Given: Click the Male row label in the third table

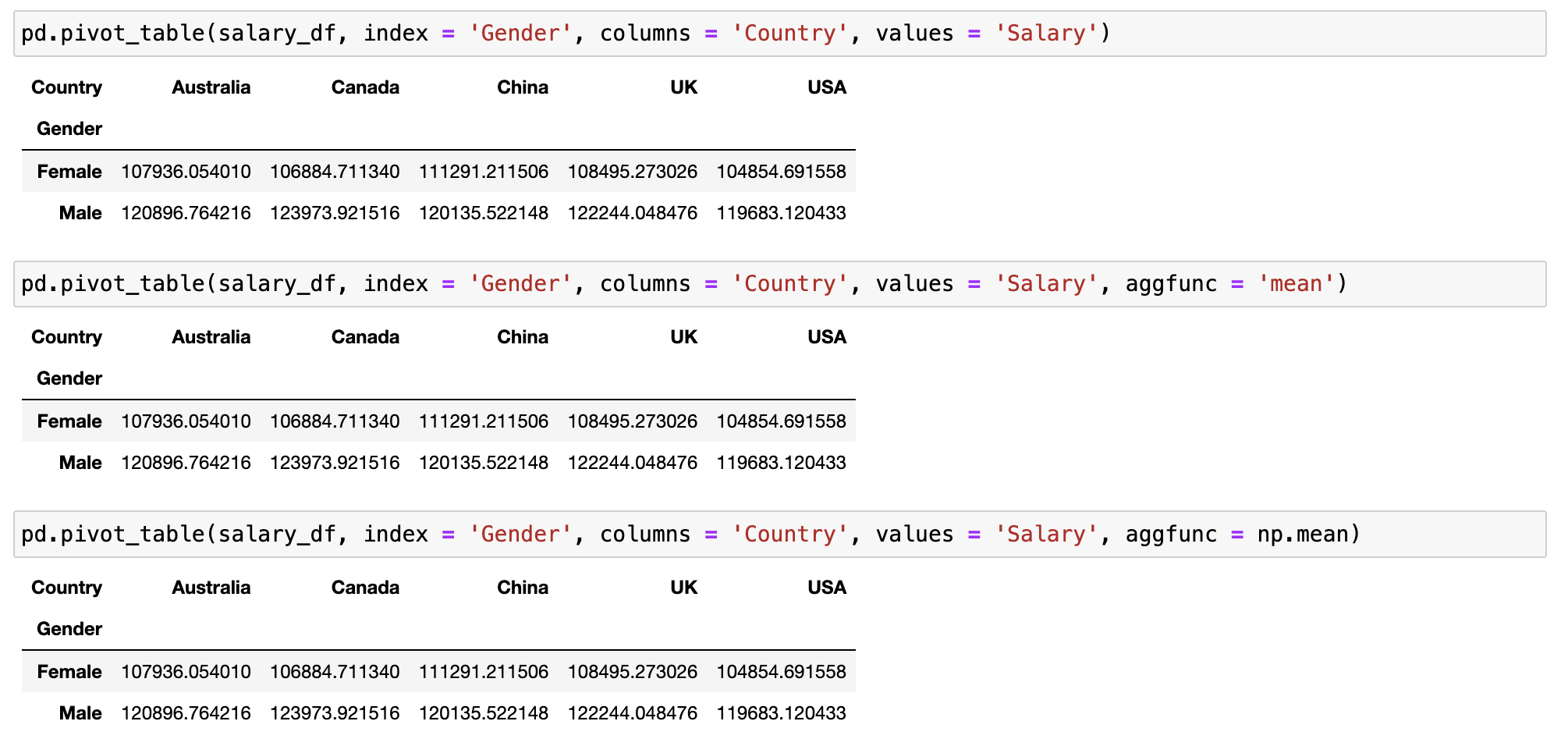Looking at the screenshot, I should click(x=80, y=713).
